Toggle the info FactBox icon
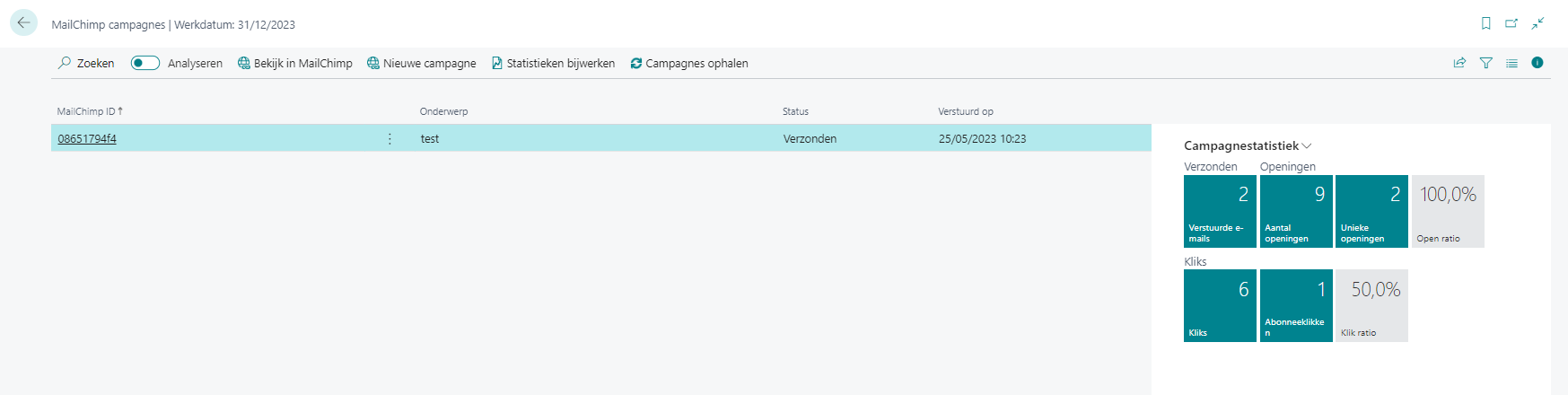Screen dimensions: 1568x395 [x=1537, y=63]
